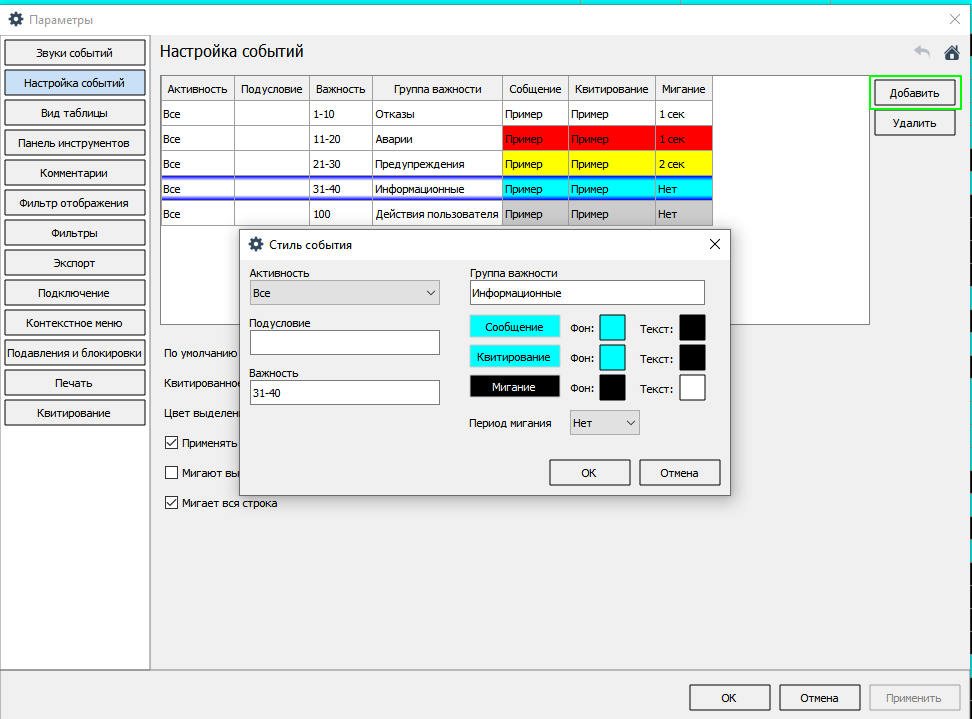Screen dimensions: 972x719
Task: Switch to the Фильтры section
Action: 75,233
